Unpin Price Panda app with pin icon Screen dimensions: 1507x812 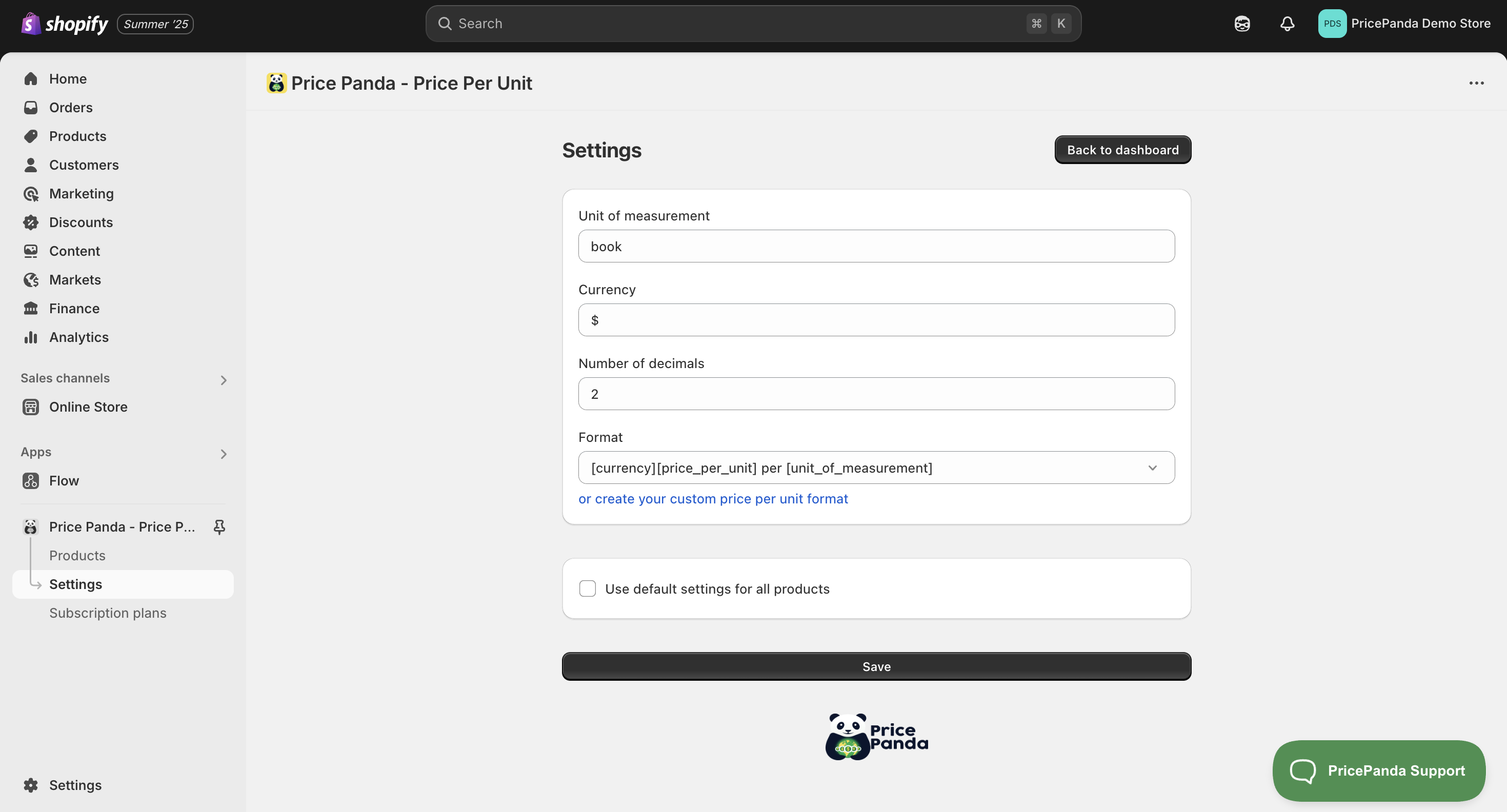[x=219, y=527]
